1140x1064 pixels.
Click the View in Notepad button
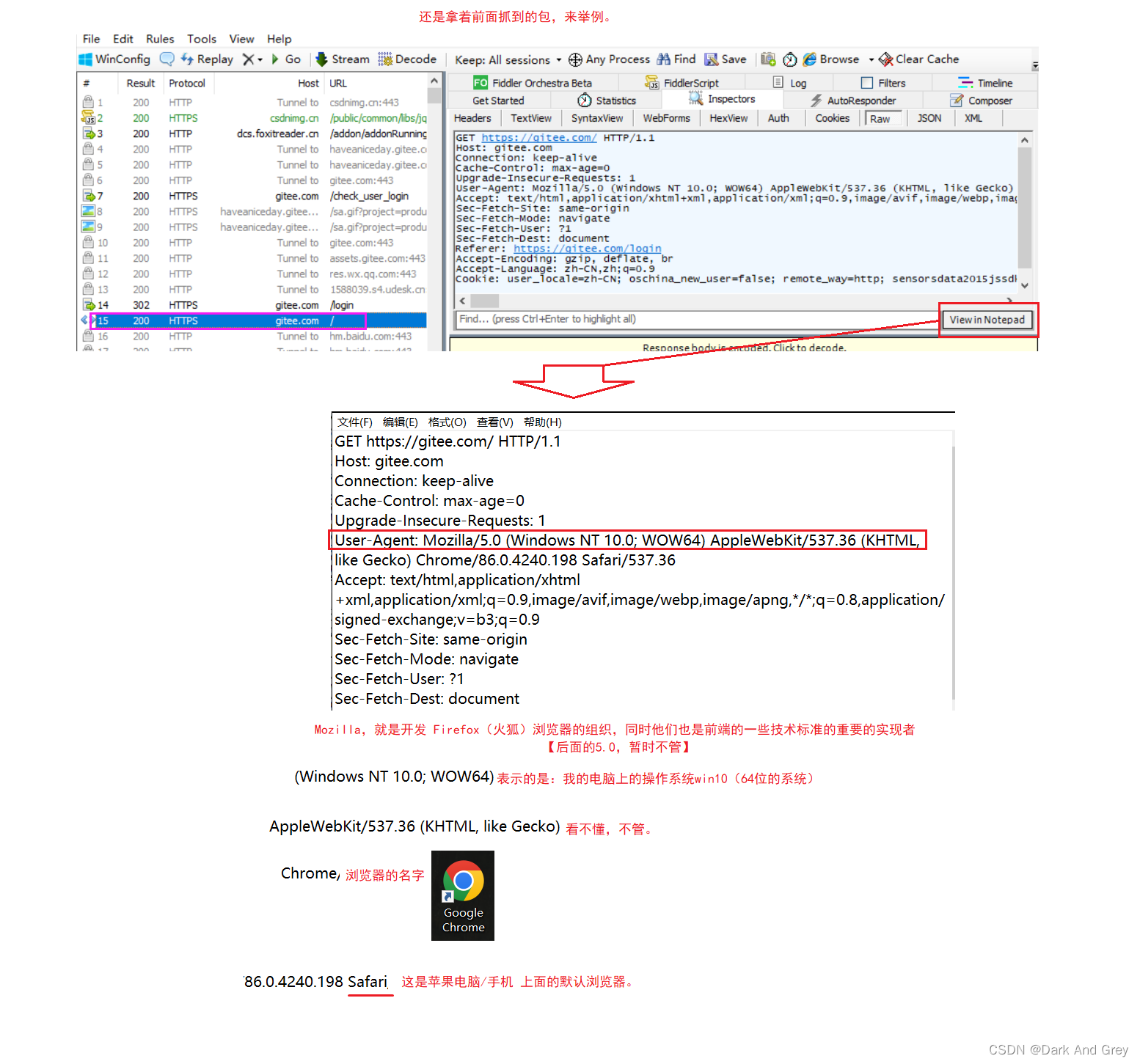click(987, 320)
